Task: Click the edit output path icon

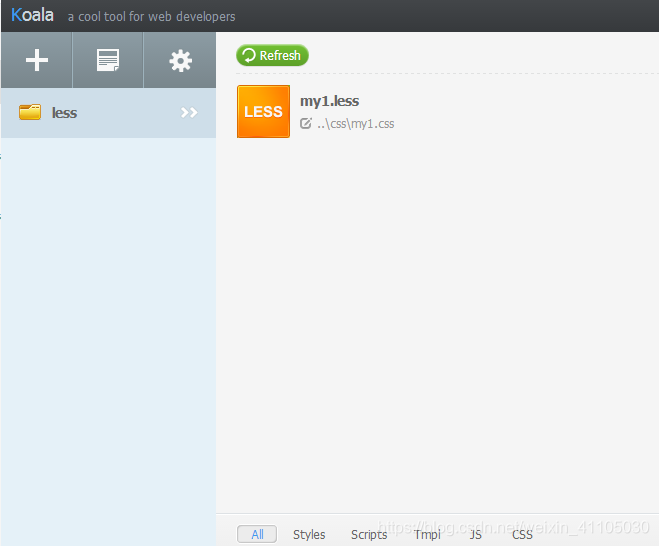Action: [x=306, y=123]
